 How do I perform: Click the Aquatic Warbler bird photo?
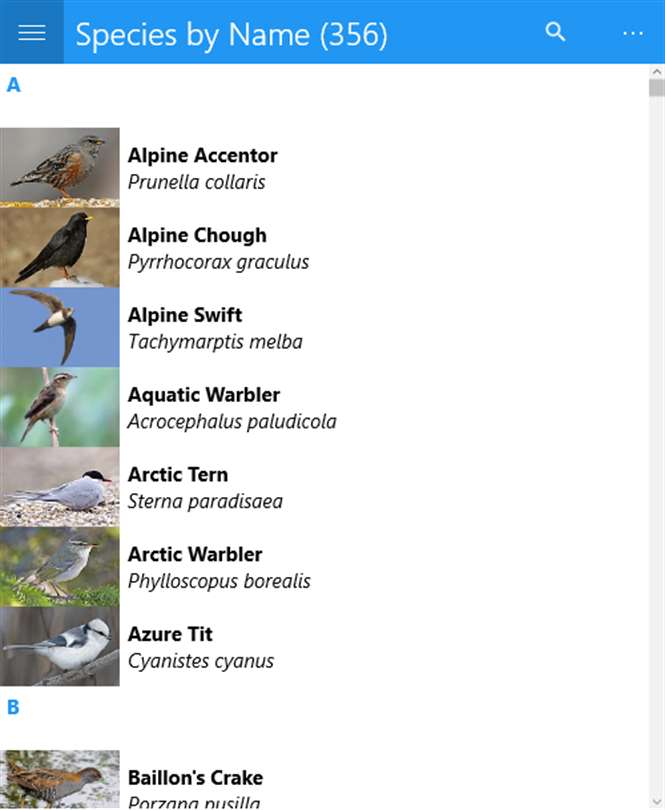(60, 407)
